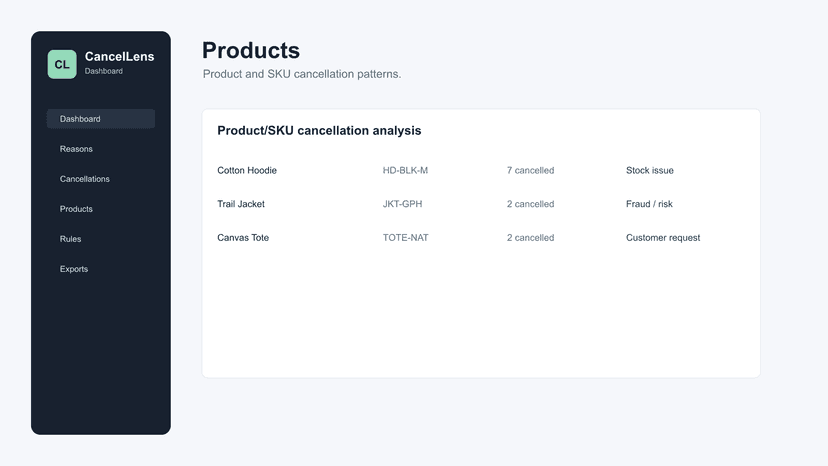The image size is (828, 466).
Task: Click SKU TOTE-NAT
Action: tap(406, 238)
